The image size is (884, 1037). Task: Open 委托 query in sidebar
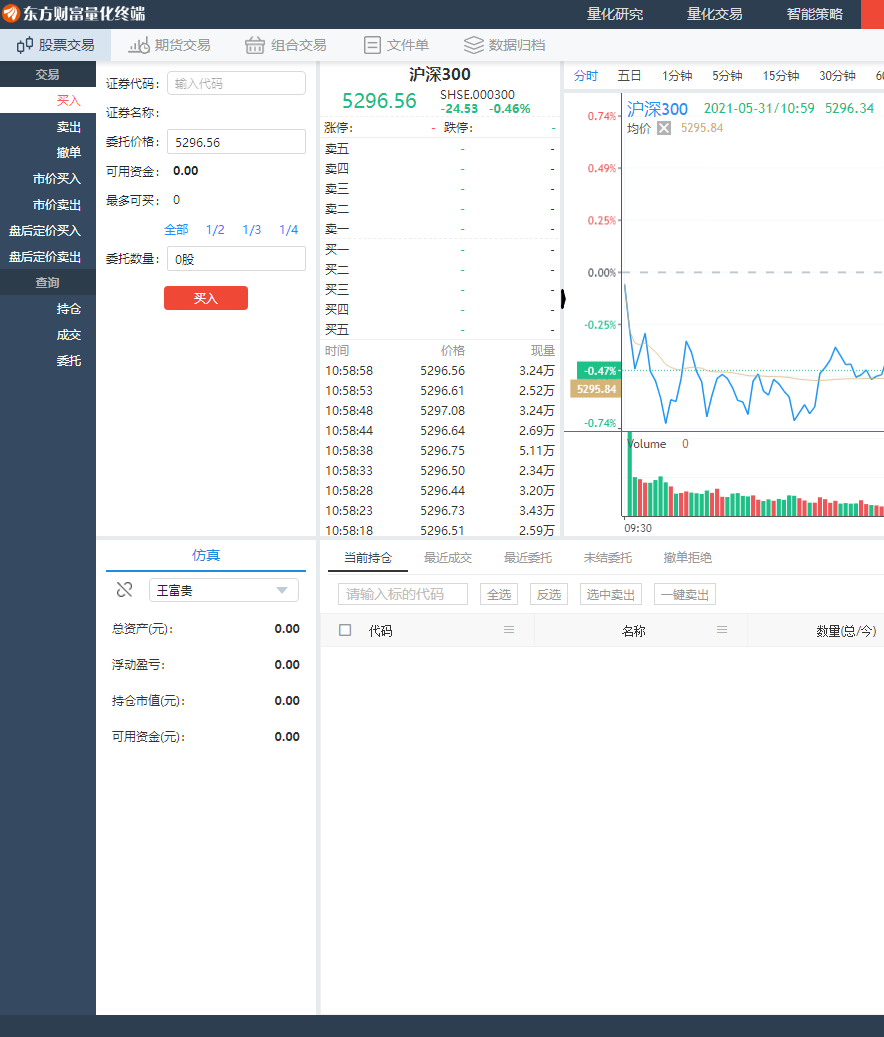pyautogui.click(x=48, y=360)
